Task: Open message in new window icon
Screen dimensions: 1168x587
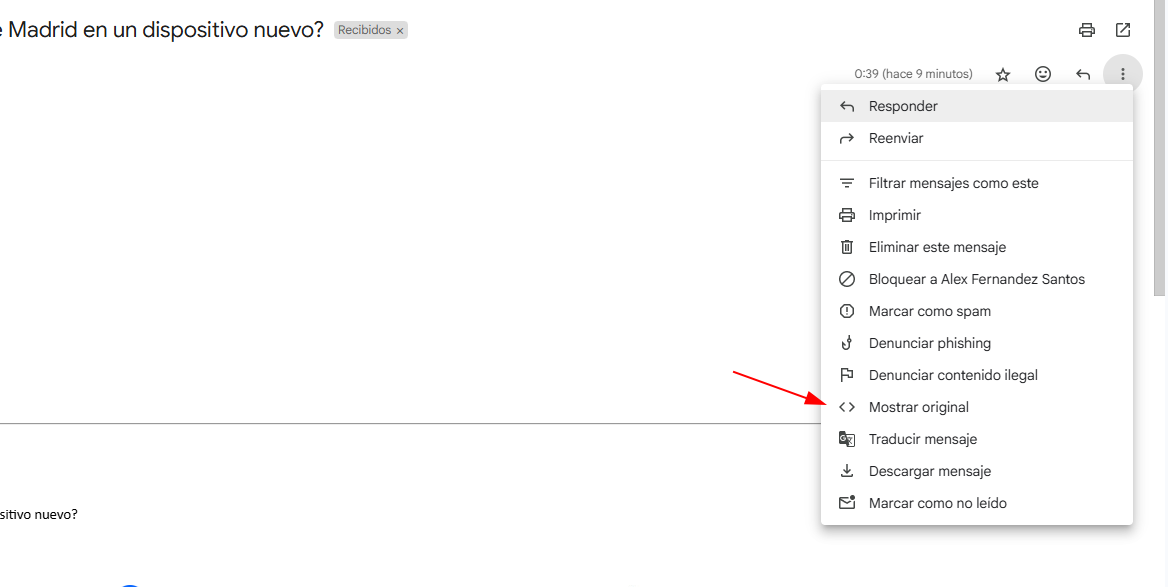Action: click(x=1123, y=31)
